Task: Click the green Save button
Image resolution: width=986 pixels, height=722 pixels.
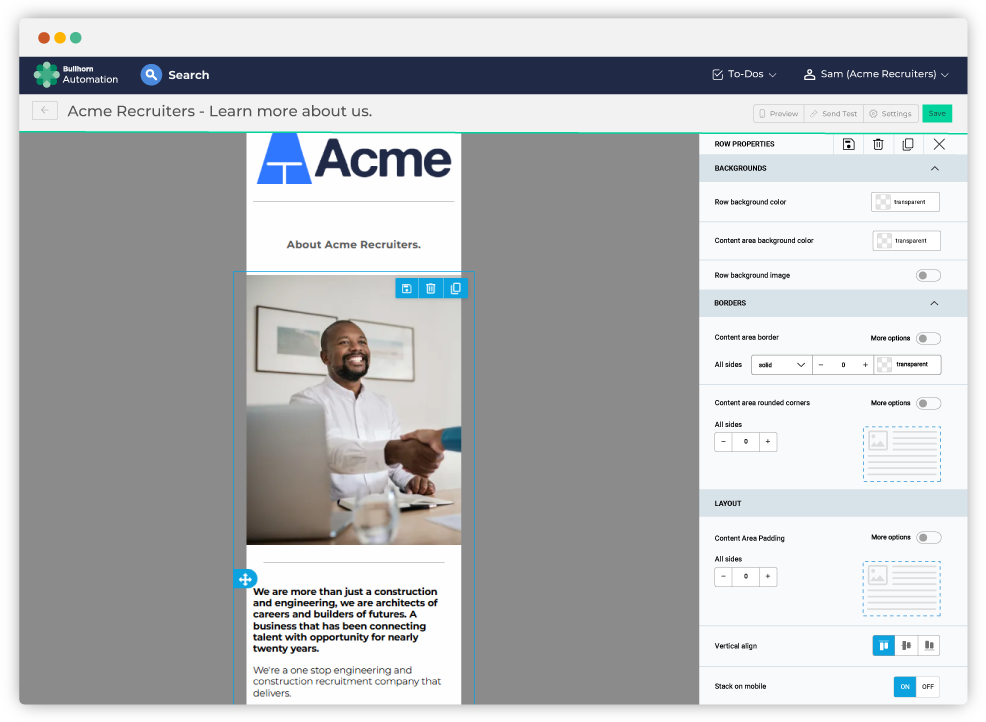Action: pos(937,114)
